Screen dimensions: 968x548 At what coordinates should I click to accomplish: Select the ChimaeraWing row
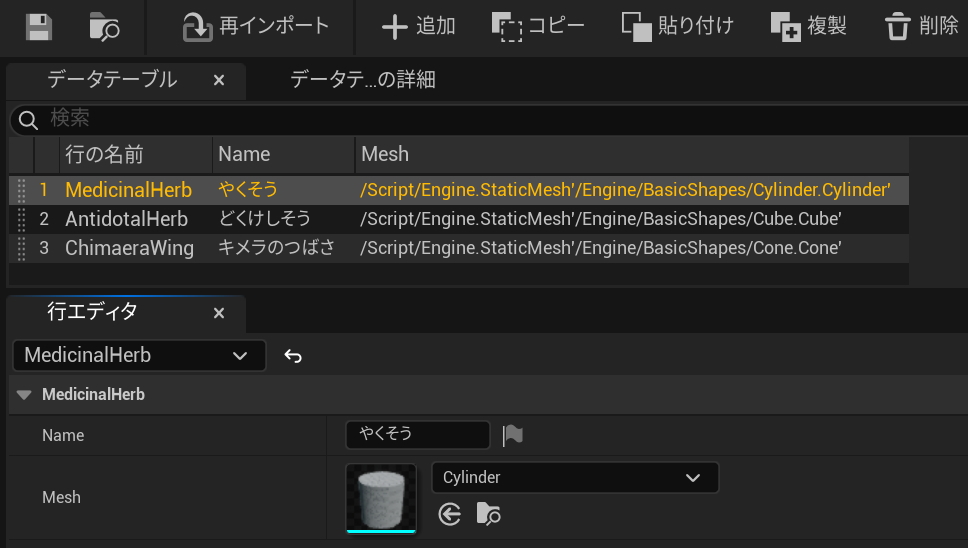coord(129,248)
